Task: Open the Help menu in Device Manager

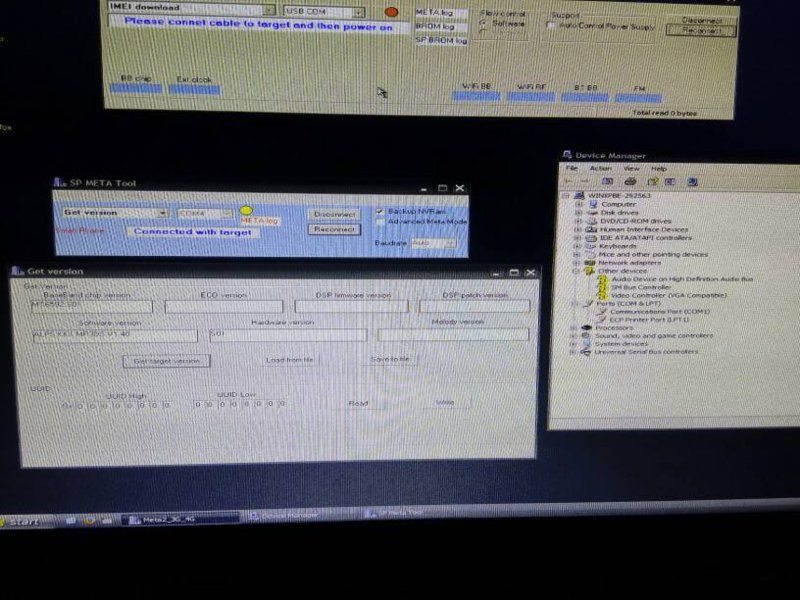Action: (659, 168)
